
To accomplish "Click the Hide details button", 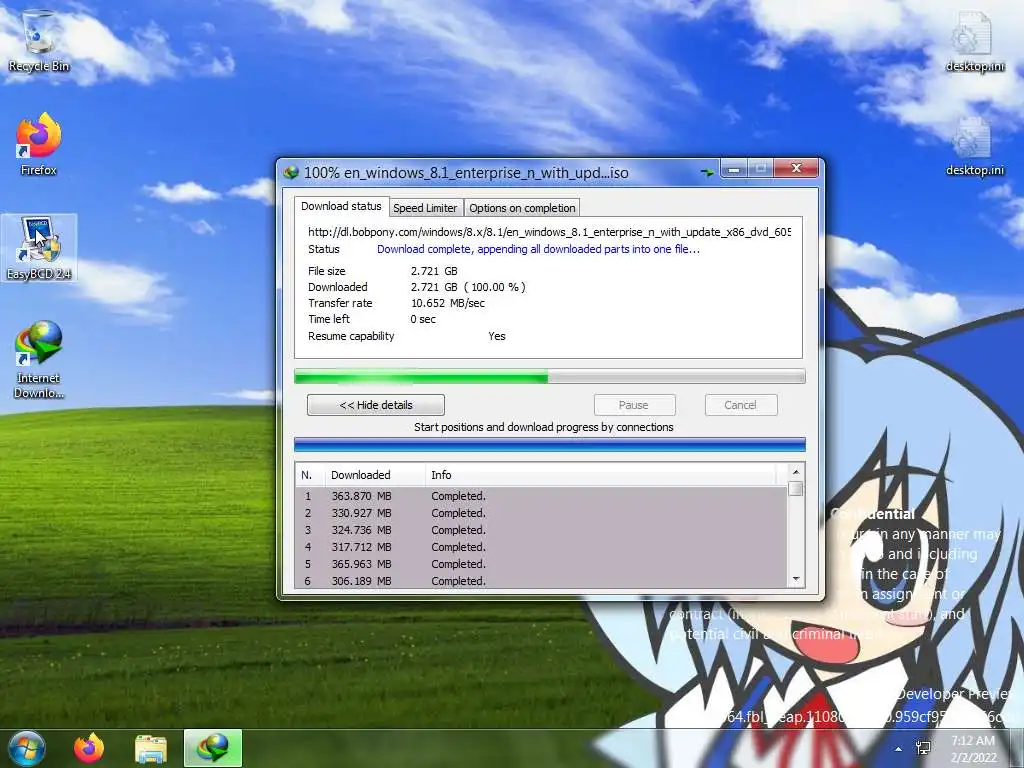I will coord(376,405).
